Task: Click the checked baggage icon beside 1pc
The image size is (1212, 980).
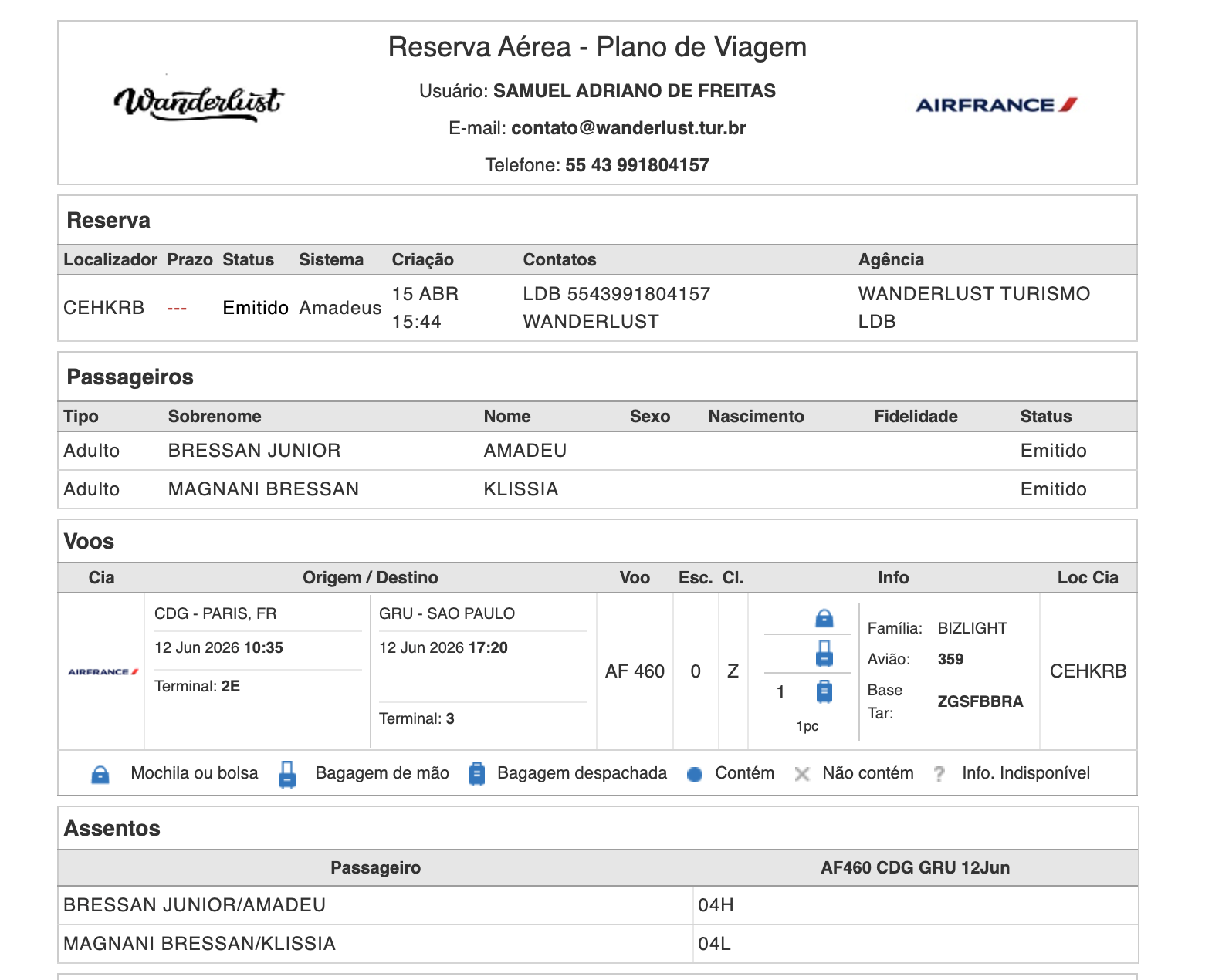Action: click(x=824, y=691)
